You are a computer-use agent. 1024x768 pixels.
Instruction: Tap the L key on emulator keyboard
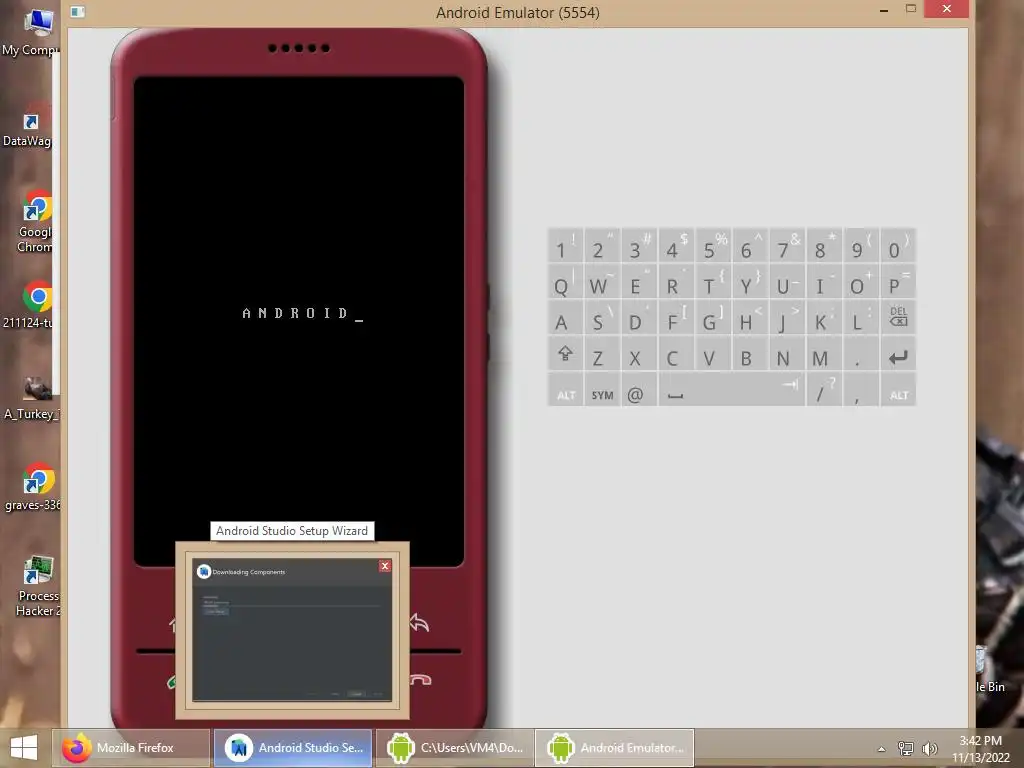[x=861, y=318]
